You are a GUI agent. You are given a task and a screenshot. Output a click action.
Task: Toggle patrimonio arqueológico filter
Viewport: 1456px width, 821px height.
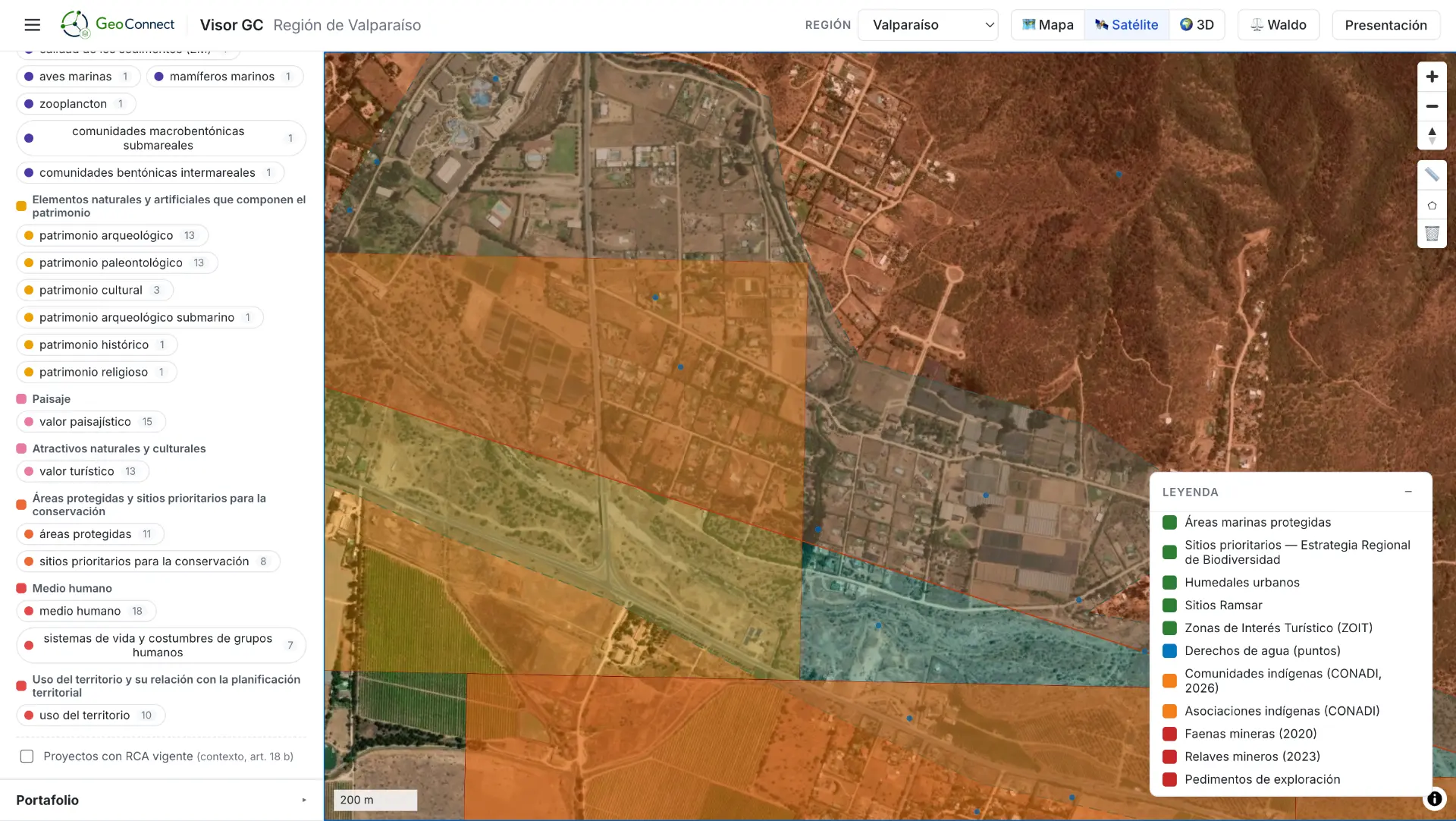(x=112, y=236)
